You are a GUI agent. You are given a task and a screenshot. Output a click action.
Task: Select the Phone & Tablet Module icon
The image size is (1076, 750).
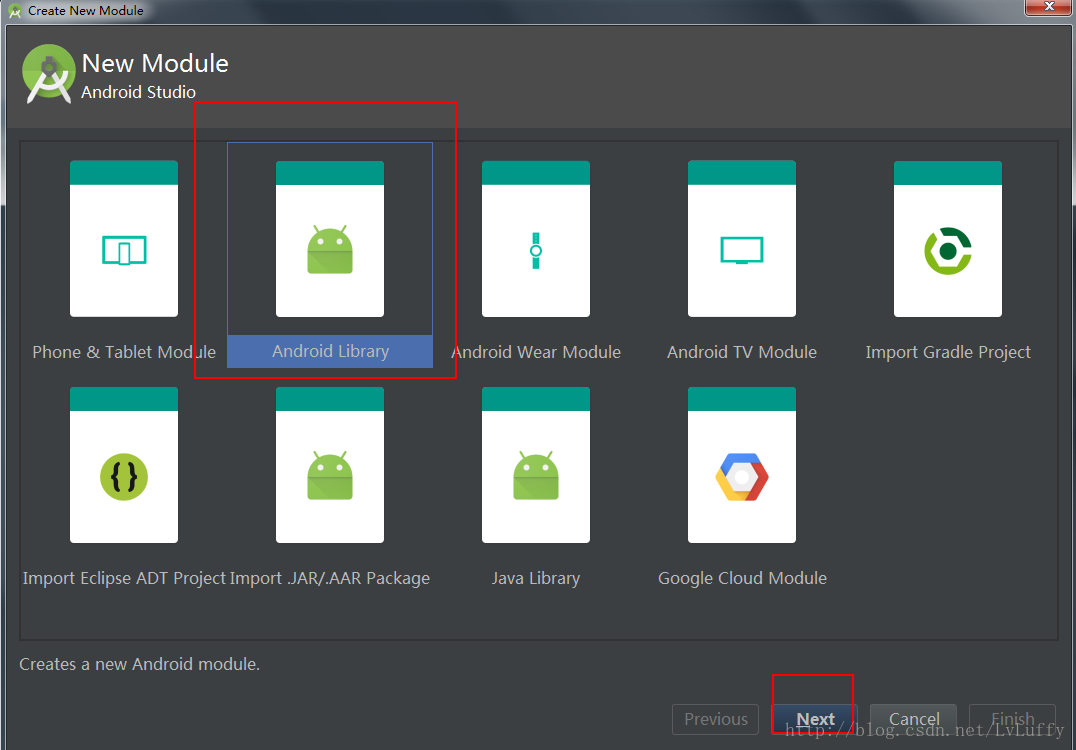point(124,239)
